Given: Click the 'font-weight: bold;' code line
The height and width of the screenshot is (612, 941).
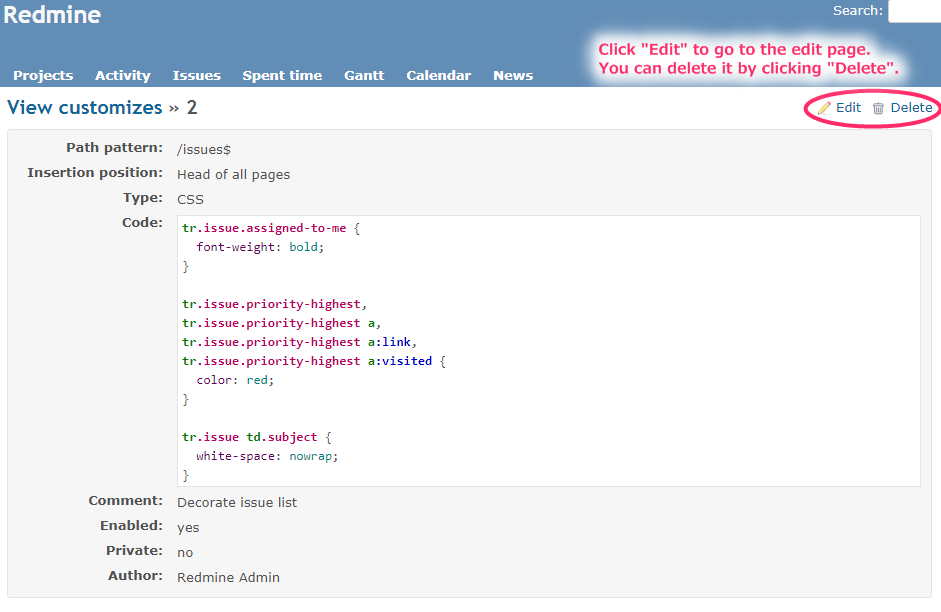Looking at the screenshot, I should tap(260, 247).
